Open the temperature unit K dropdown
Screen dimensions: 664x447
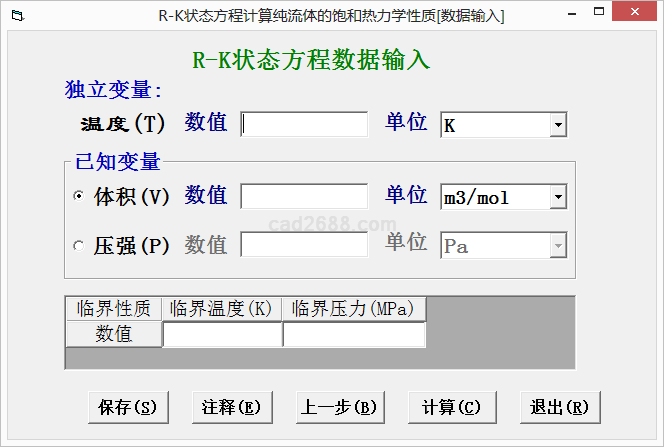tap(558, 125)
